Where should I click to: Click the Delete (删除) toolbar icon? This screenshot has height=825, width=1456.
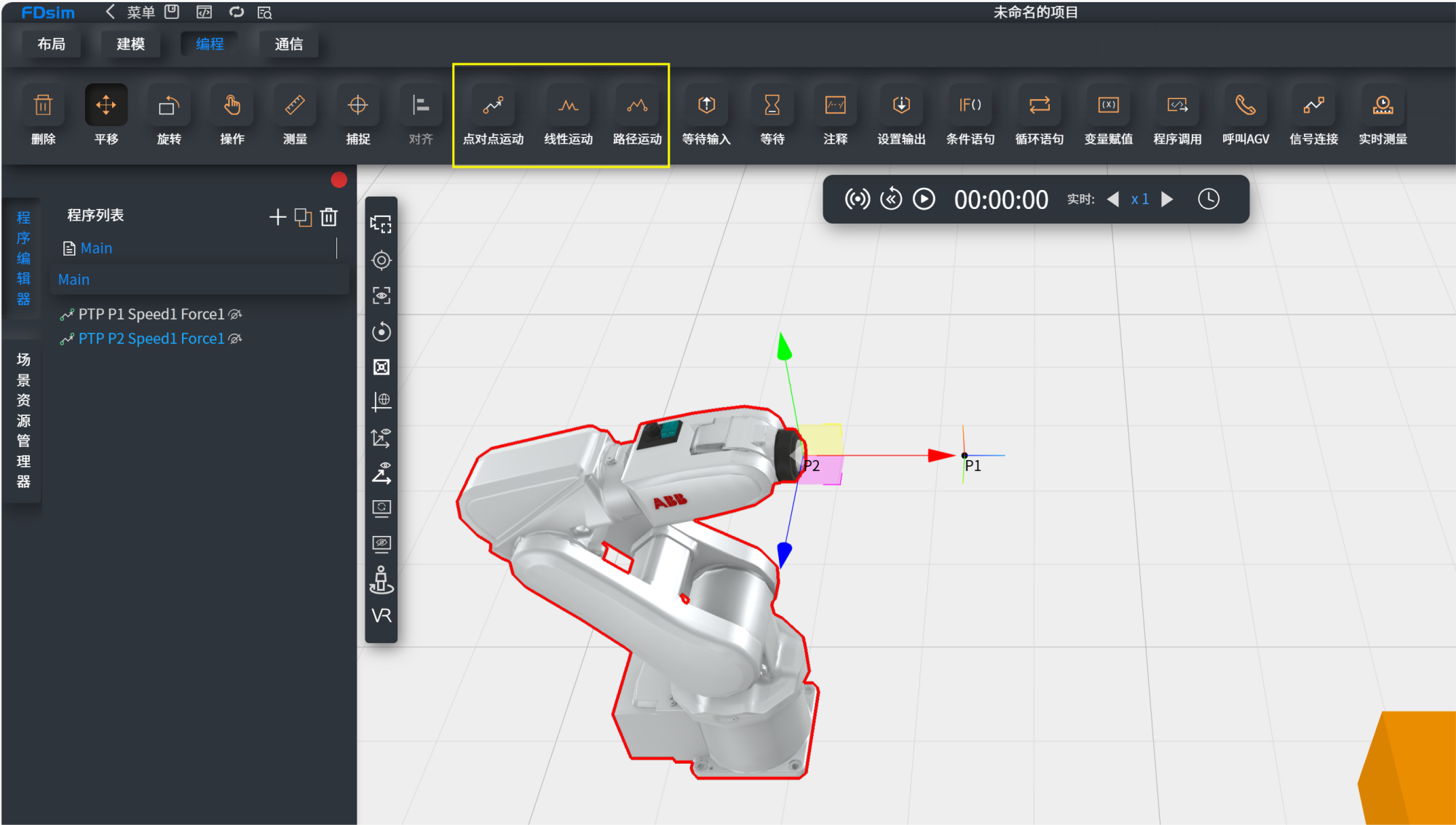[x=43, y=106]
